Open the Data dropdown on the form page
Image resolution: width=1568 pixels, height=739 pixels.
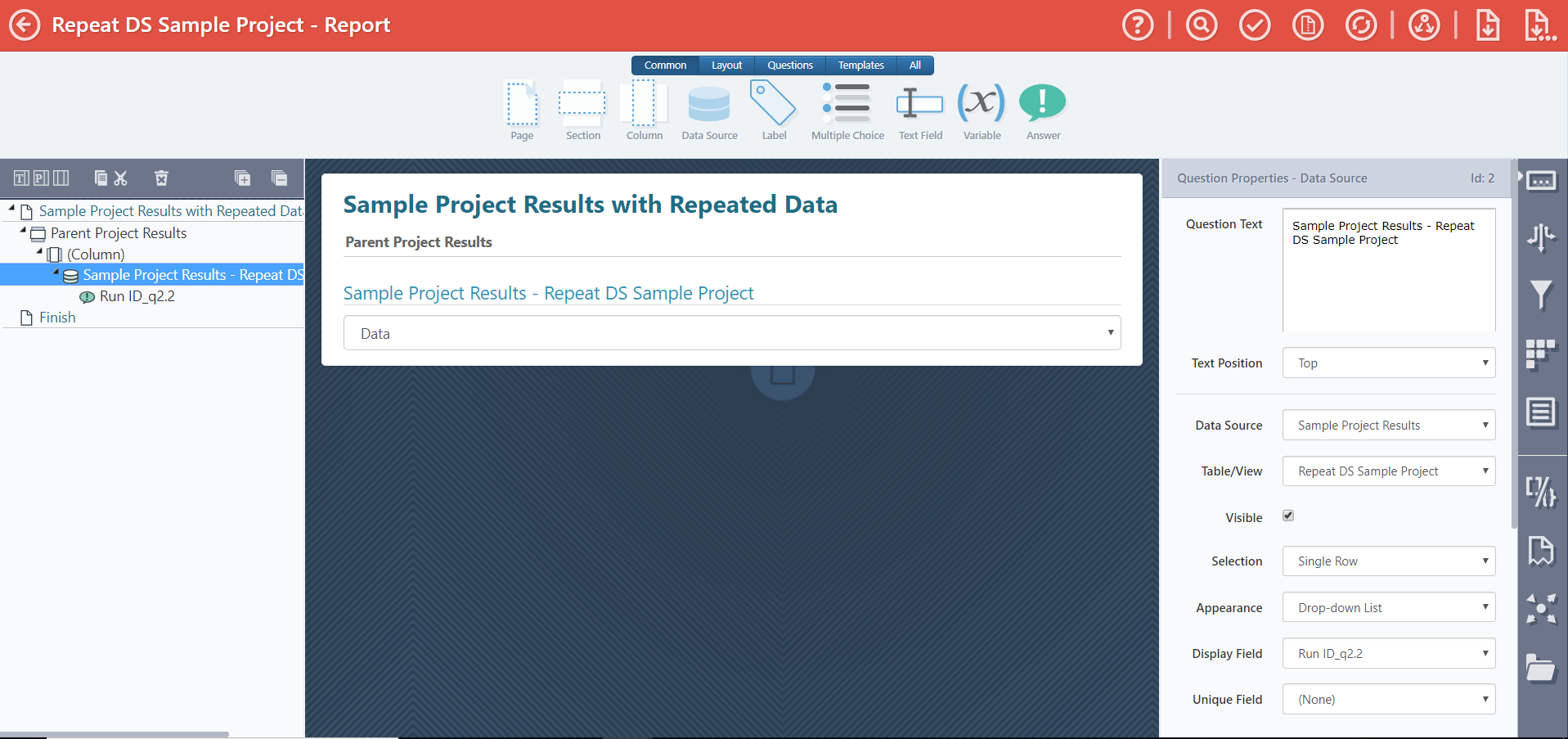732,333
